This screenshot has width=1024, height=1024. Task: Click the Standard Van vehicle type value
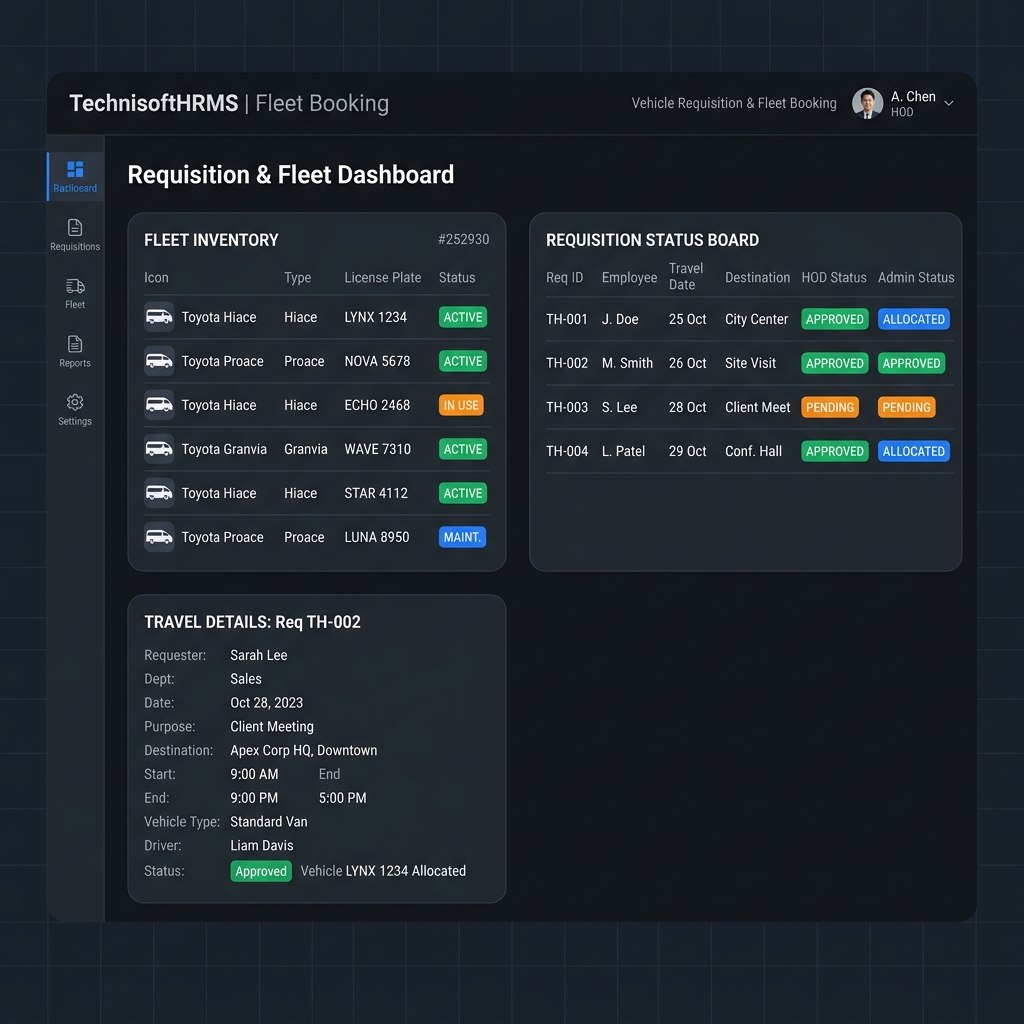[x=268, y=822]
